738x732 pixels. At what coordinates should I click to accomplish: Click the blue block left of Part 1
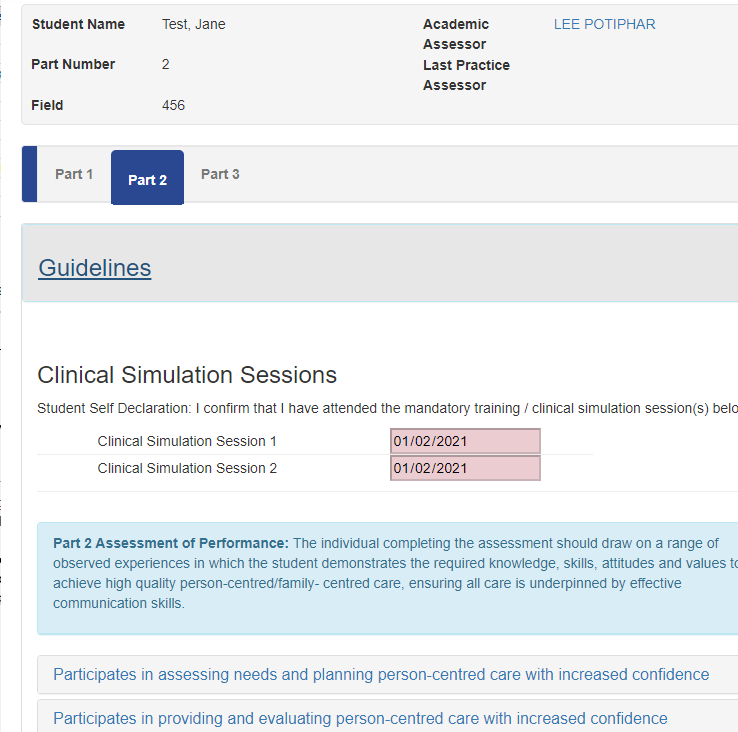point(29,174)
